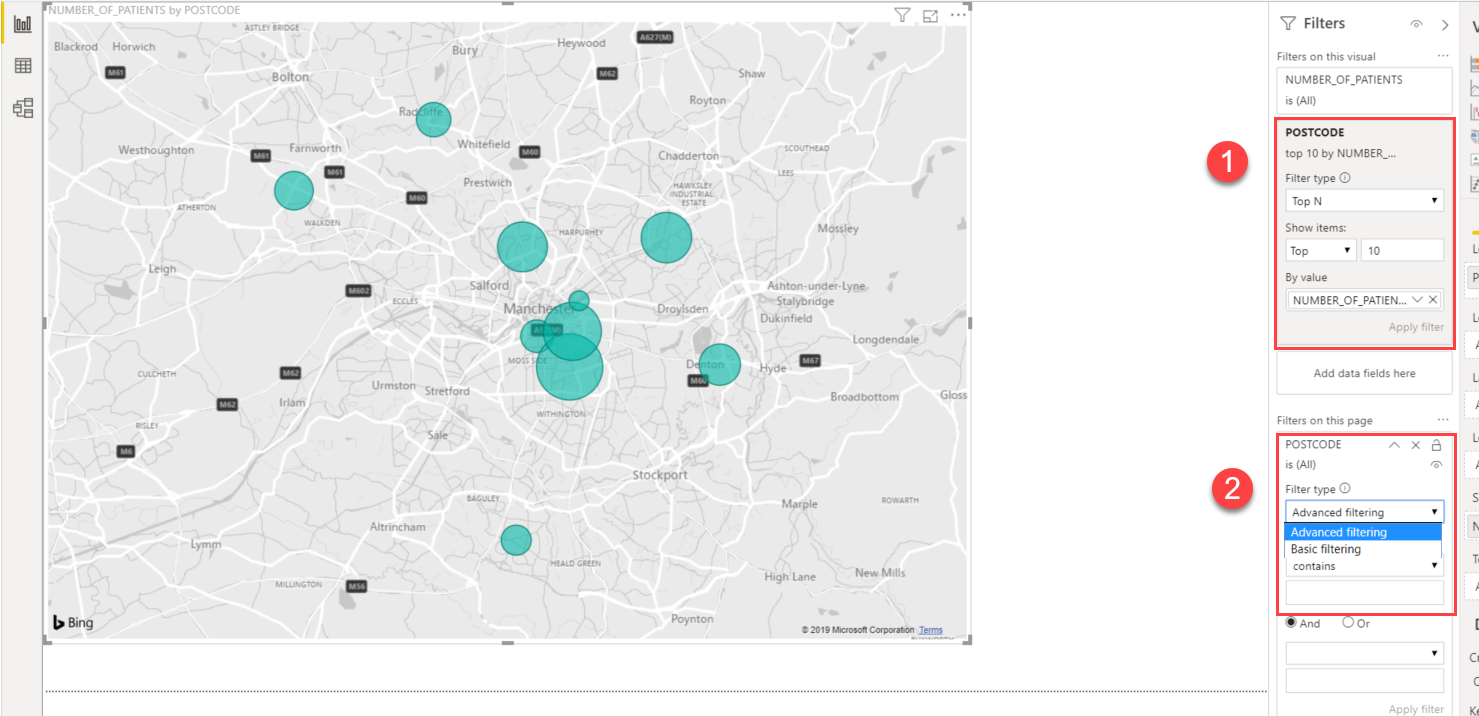The width and height of the screenshot is (1479, 716).
Task: Click the filter funnel icon on map visual
Action: click(x=902, y=15)
